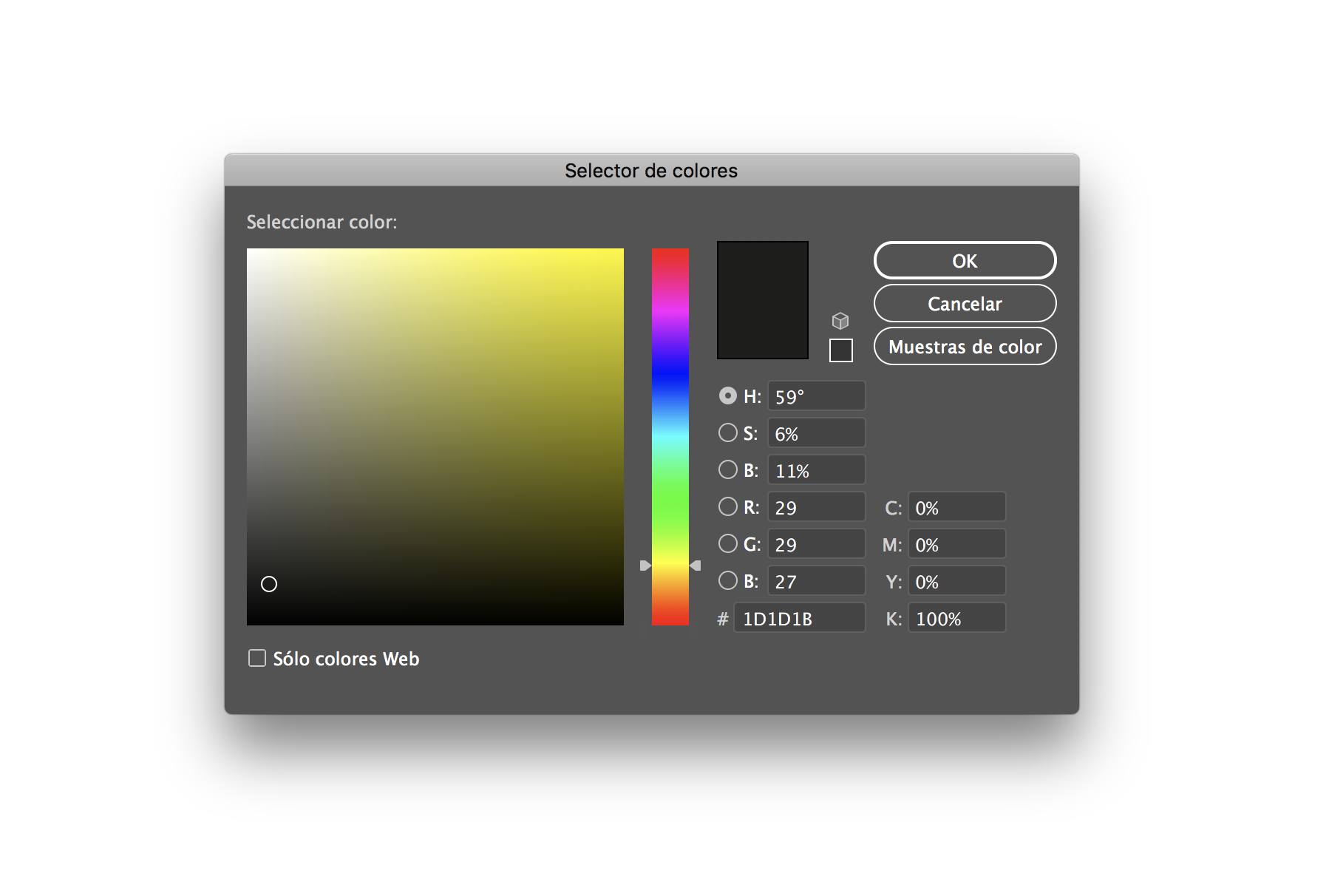Select the R radio button

727,506
